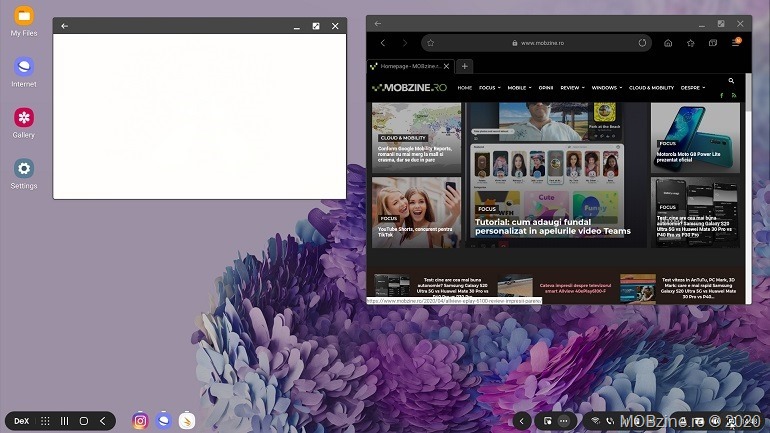Open bottom-row Galaxy S20 autonomy article
770x433 pixels.
[x=452, y=288]
